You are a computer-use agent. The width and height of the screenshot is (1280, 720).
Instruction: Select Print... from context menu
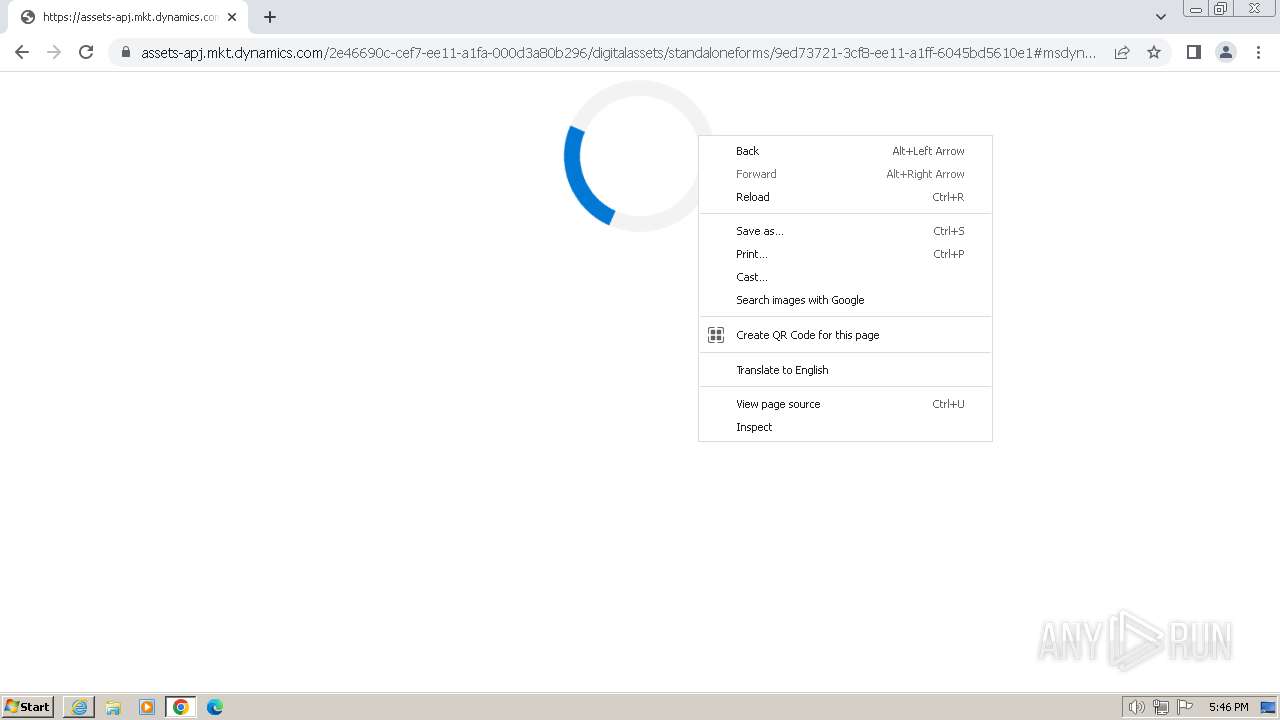[x=845, y=254]
